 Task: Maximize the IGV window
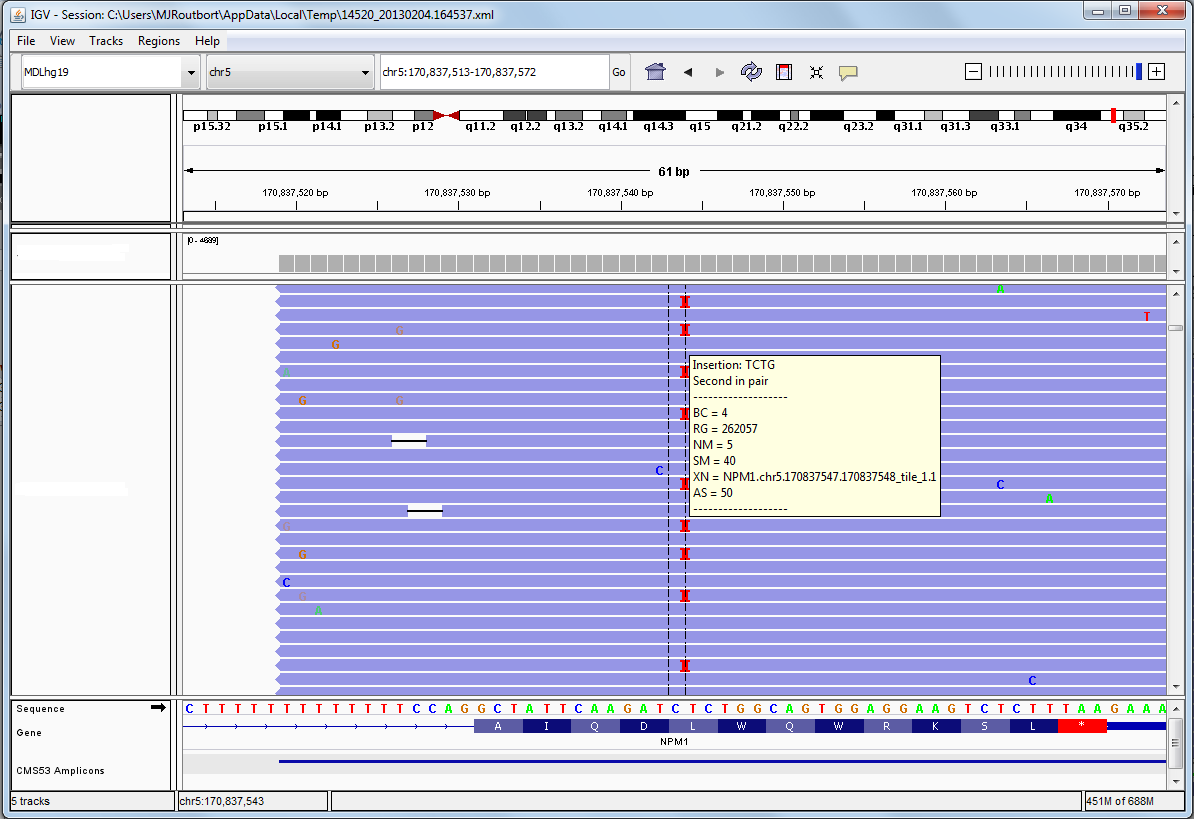[1125, 11]
